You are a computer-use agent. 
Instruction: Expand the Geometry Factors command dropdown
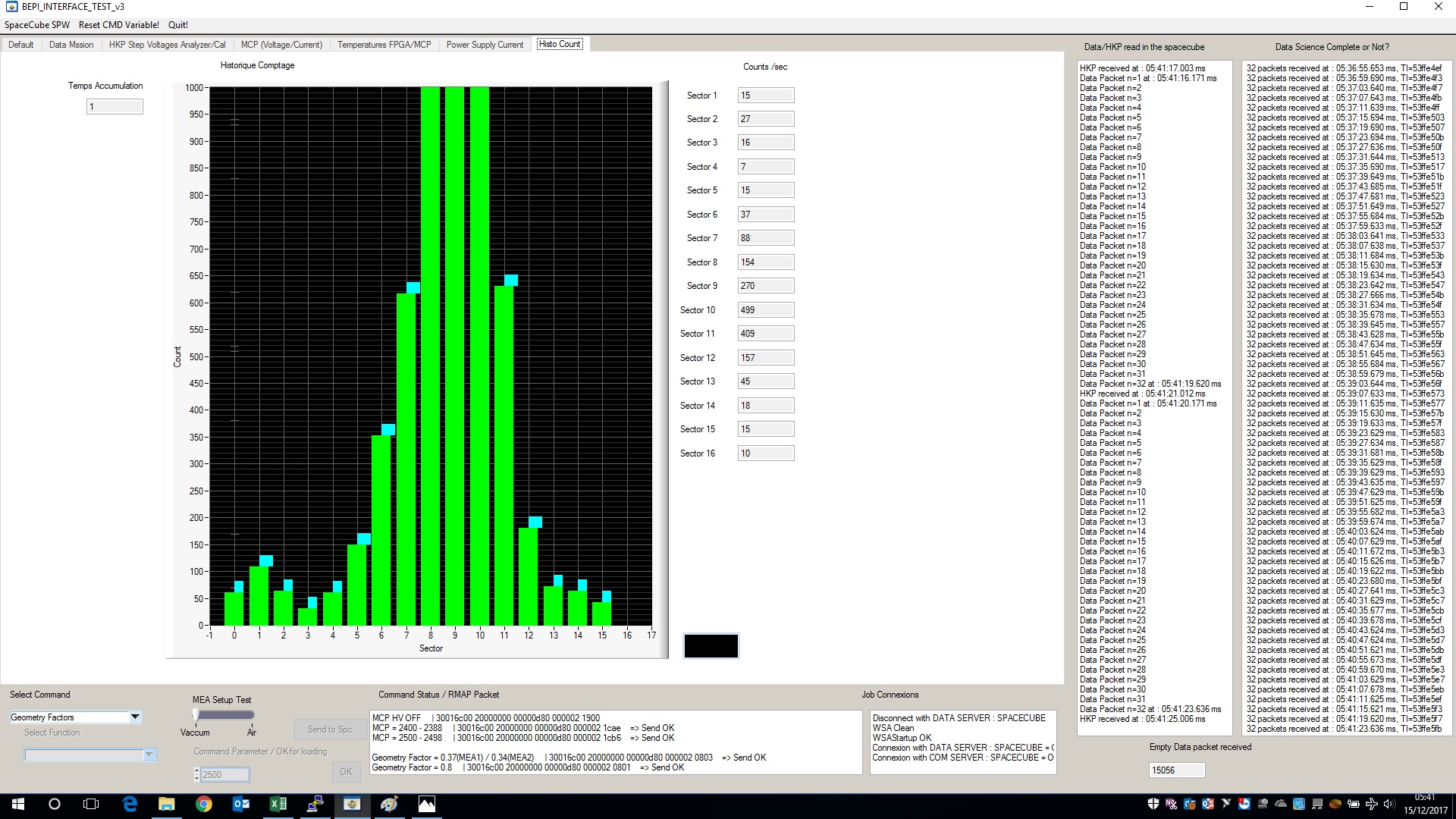click(x=135, y=717)
